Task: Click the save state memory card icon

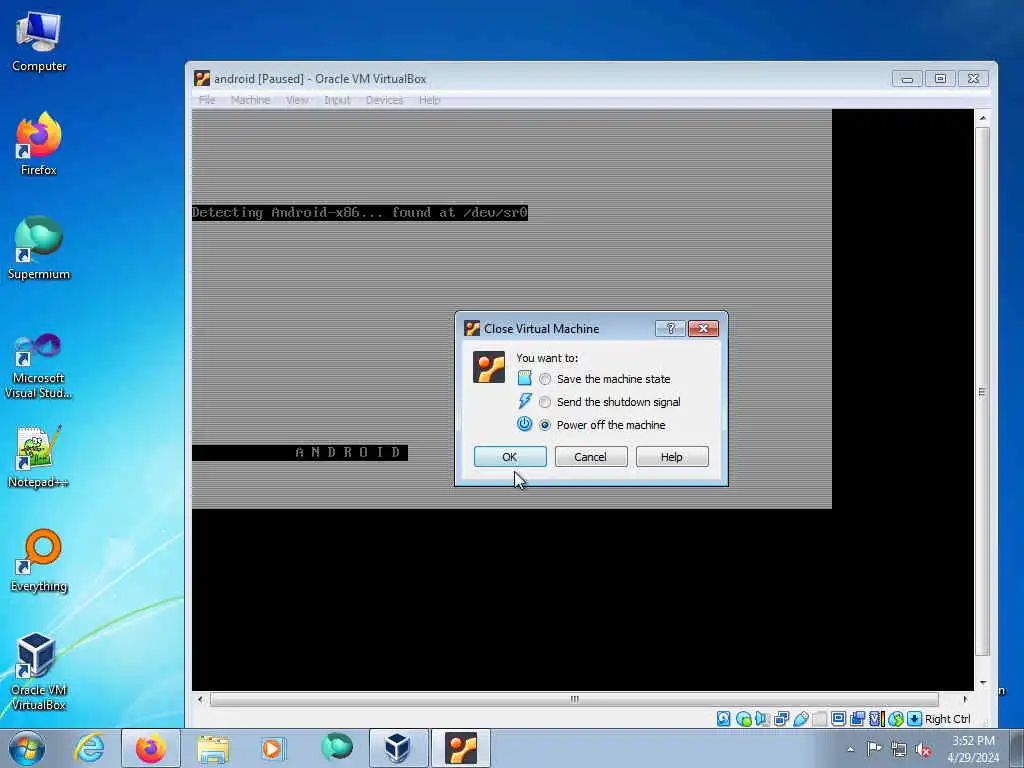Action: [524, 378]
